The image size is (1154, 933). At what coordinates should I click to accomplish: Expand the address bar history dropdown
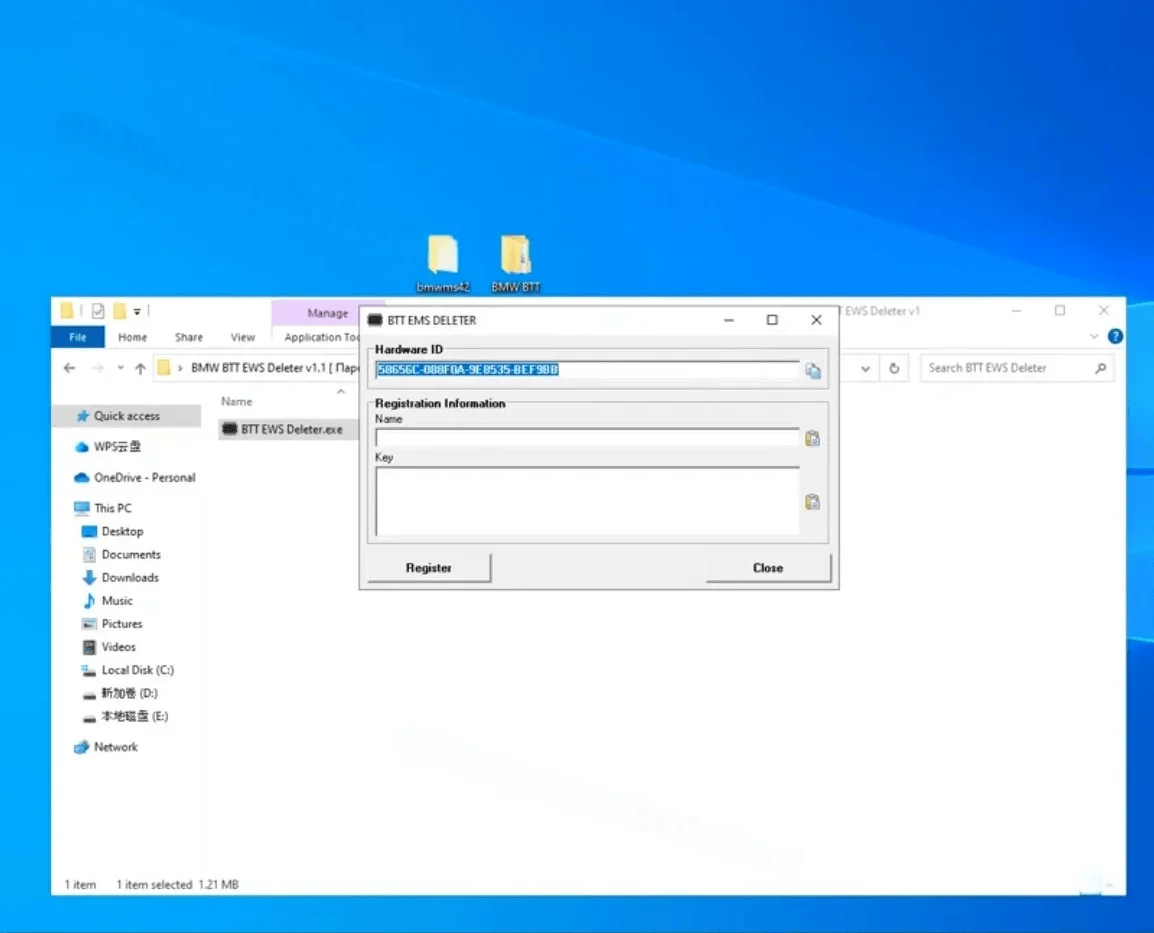[x=866, y=368]
